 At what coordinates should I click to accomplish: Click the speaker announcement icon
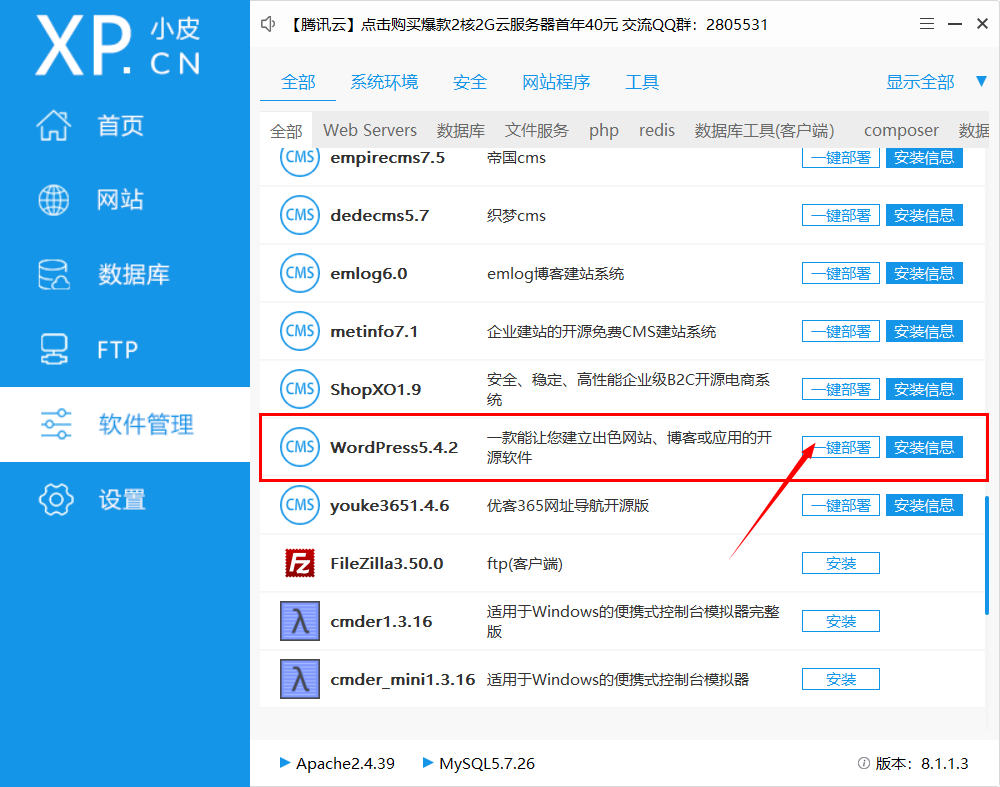268,24
